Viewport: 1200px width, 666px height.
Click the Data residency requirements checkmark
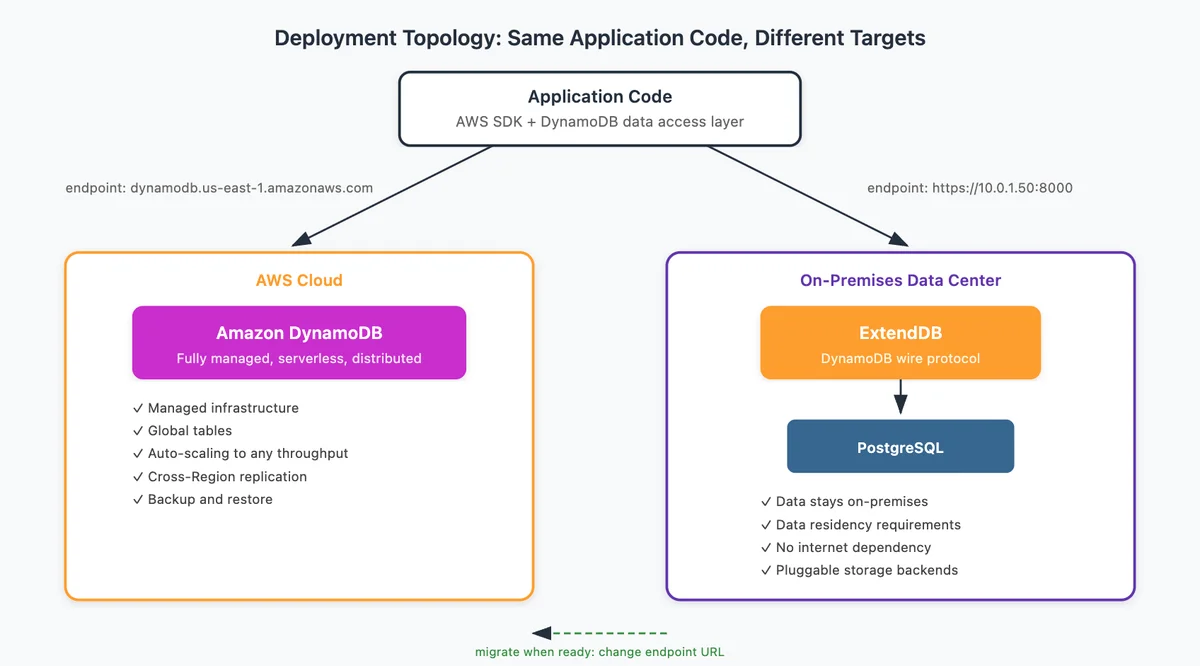tap(766, 525)
